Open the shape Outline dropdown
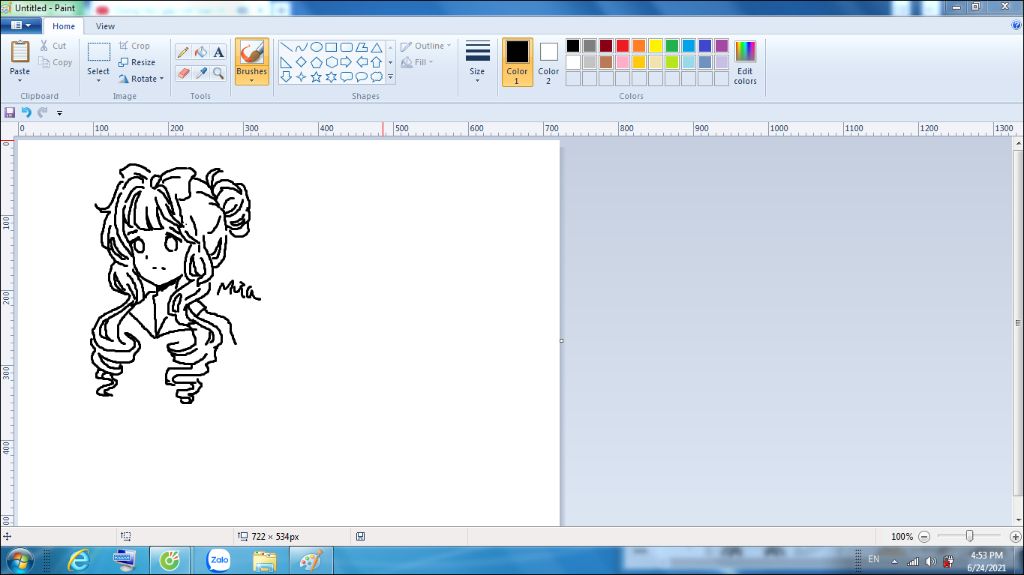 pyautogui.click(x=426, y=46)
